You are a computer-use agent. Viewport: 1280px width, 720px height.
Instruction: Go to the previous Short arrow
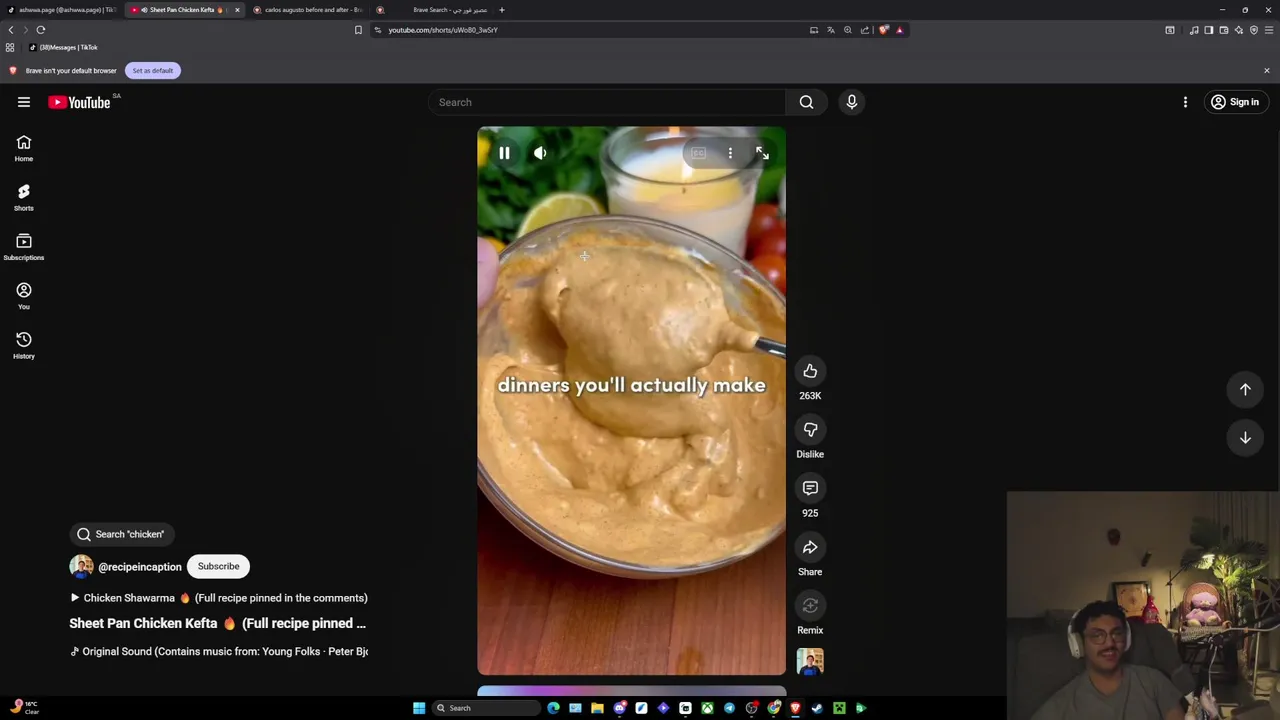1245,389
